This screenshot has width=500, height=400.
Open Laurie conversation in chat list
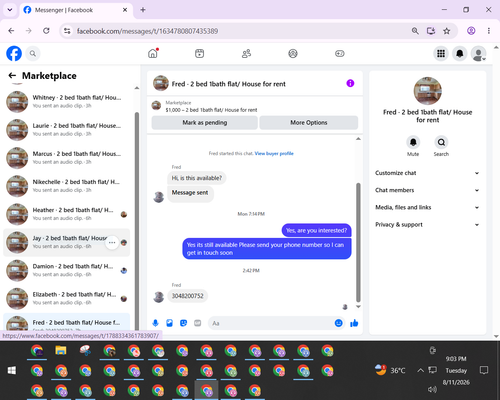(67, 130)
